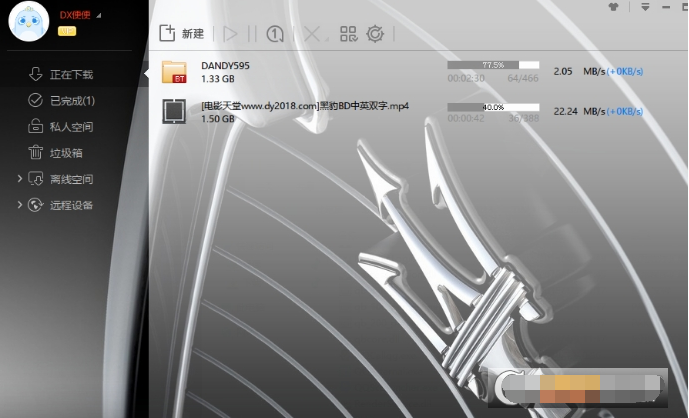Screen dimensions: 689x418
Task: Click the 22.24 MB/s speed value
Action: pyautogui.click(x=579, y=112)
